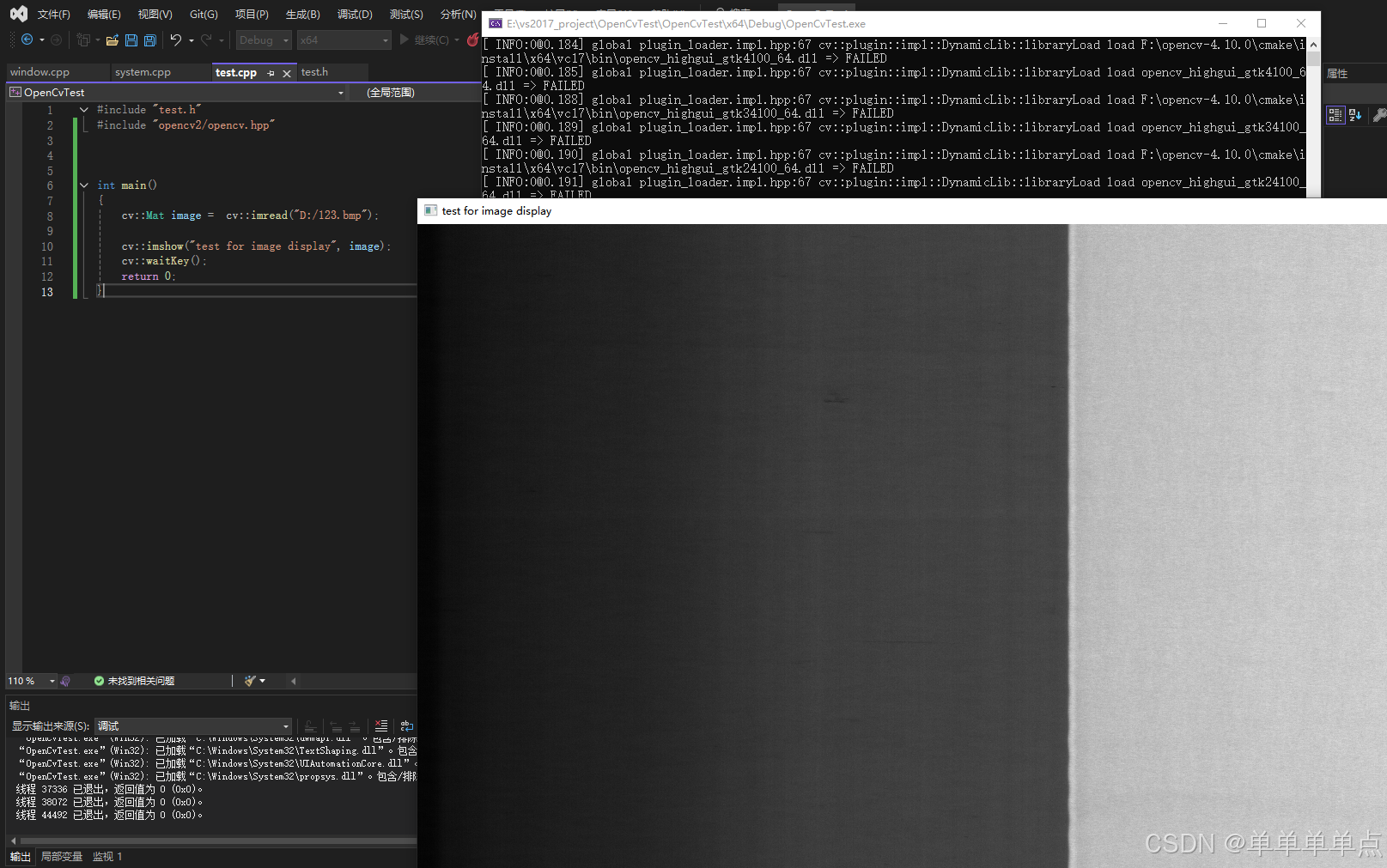Pin the test.cpp tab
Viewport: 1387px width, 868px height.
pyautogui.click(x=271, y=73)
